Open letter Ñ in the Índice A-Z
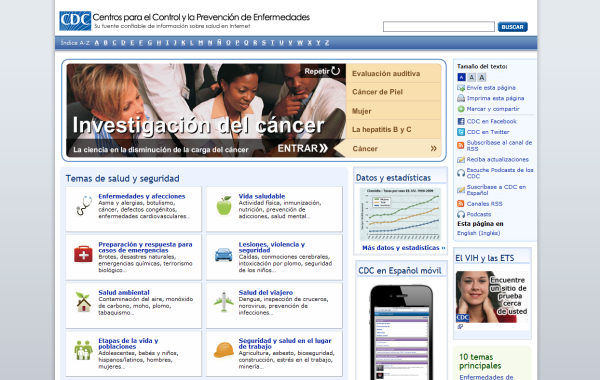The height and width of the screenshot is (380, 600). tap(219, 42)
